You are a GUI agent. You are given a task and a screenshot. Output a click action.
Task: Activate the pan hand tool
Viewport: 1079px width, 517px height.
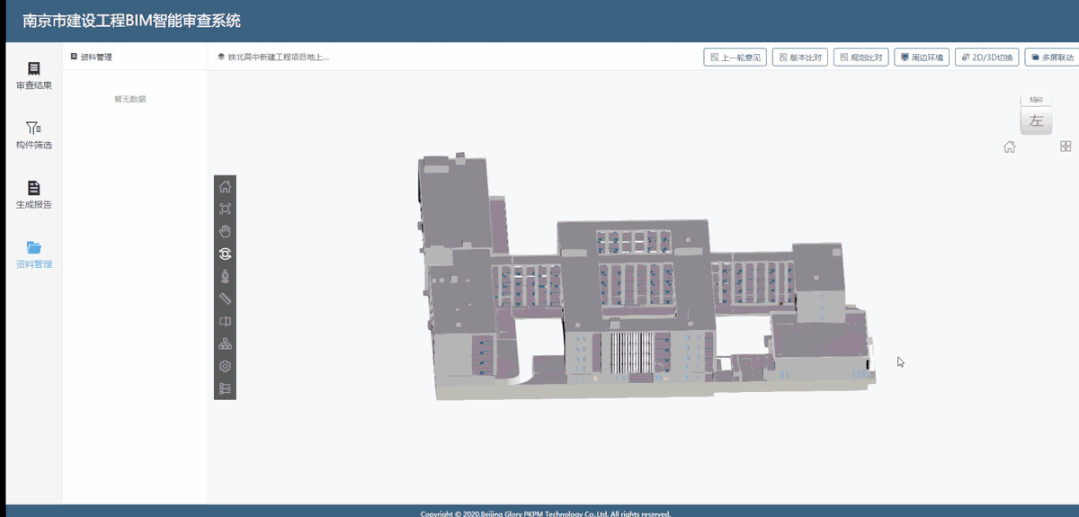[225, 231]
